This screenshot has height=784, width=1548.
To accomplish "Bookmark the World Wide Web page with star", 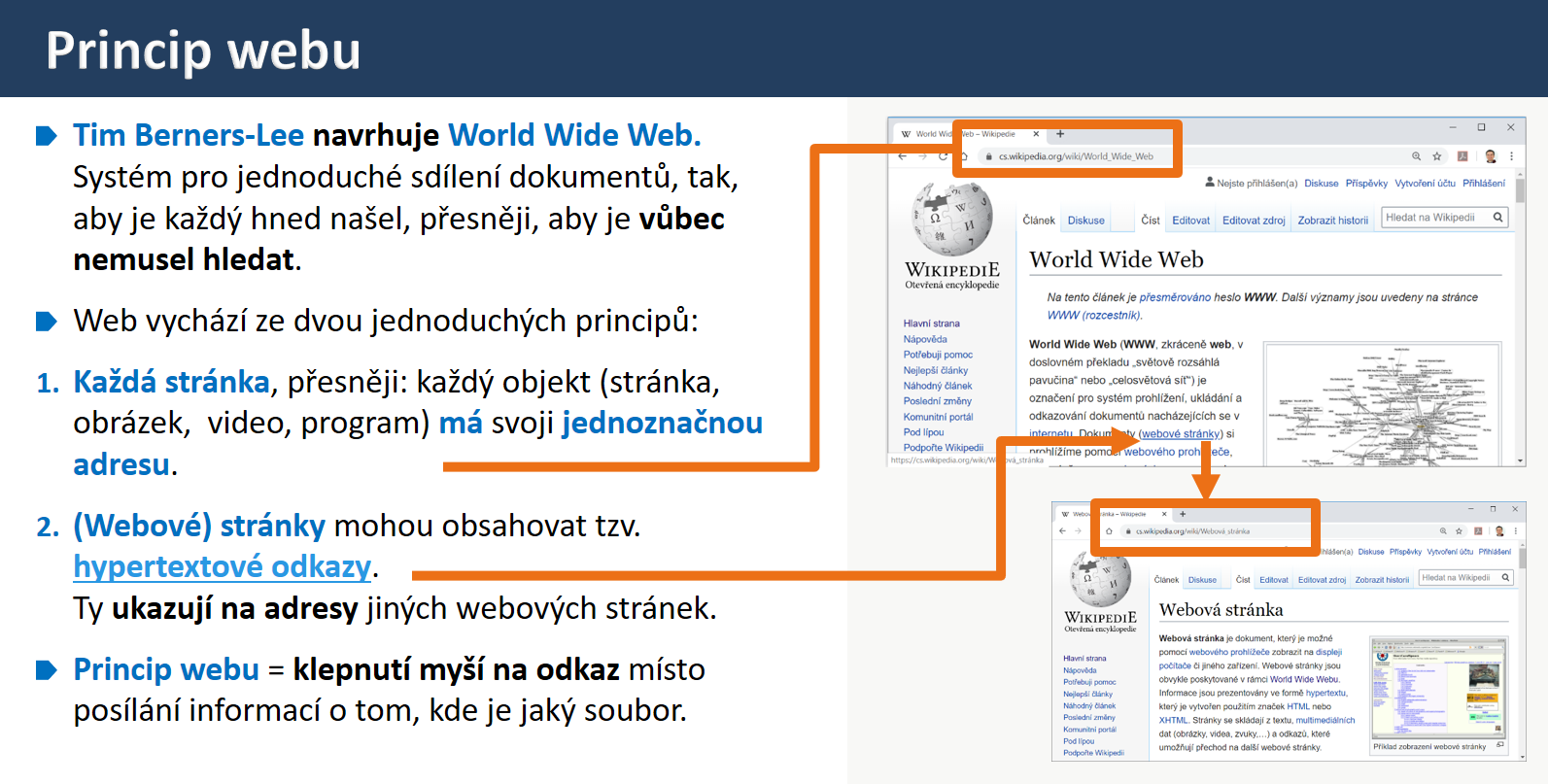I will [1437, 156].
